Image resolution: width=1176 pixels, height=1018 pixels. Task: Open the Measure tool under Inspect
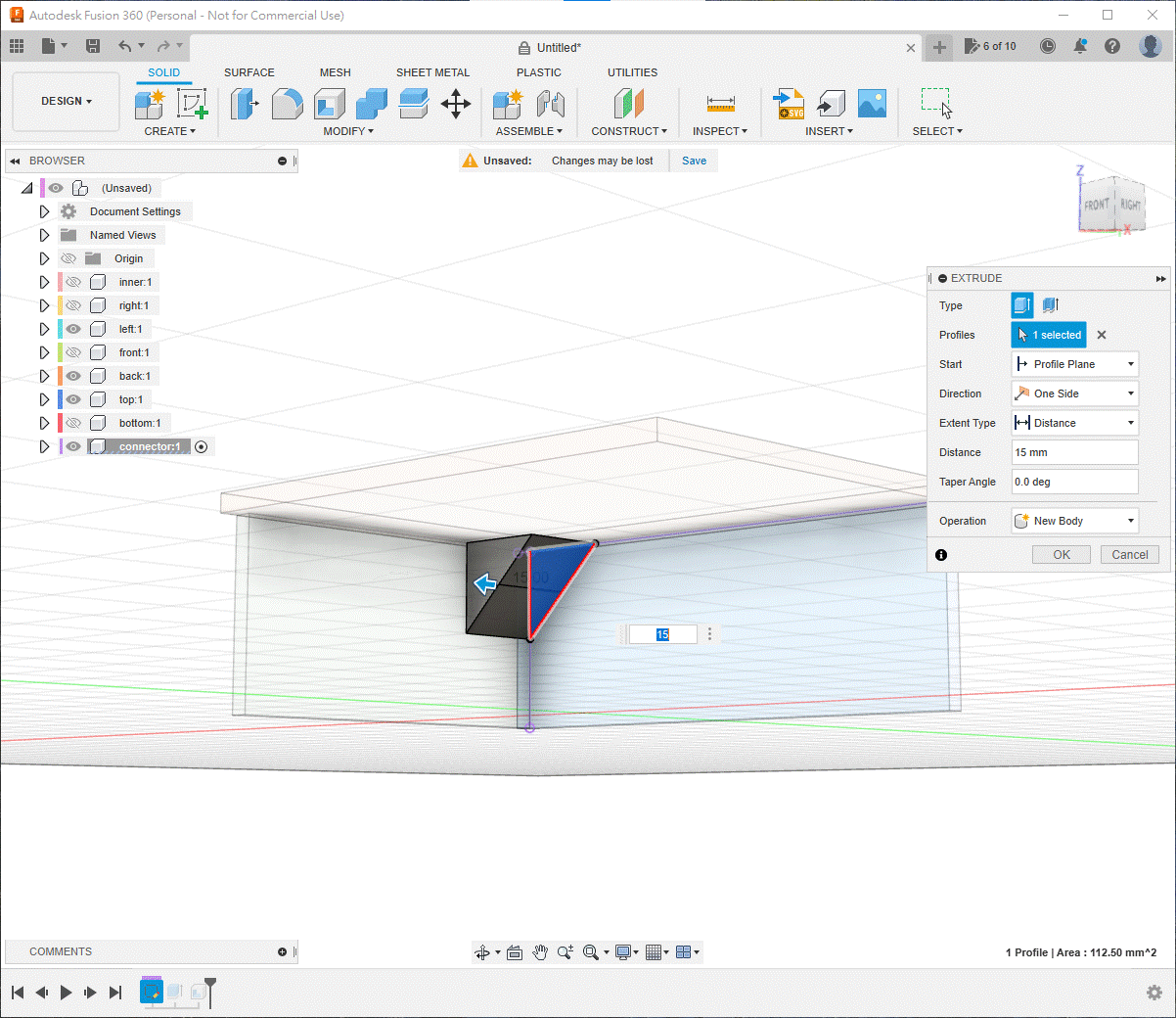point(720,103)
